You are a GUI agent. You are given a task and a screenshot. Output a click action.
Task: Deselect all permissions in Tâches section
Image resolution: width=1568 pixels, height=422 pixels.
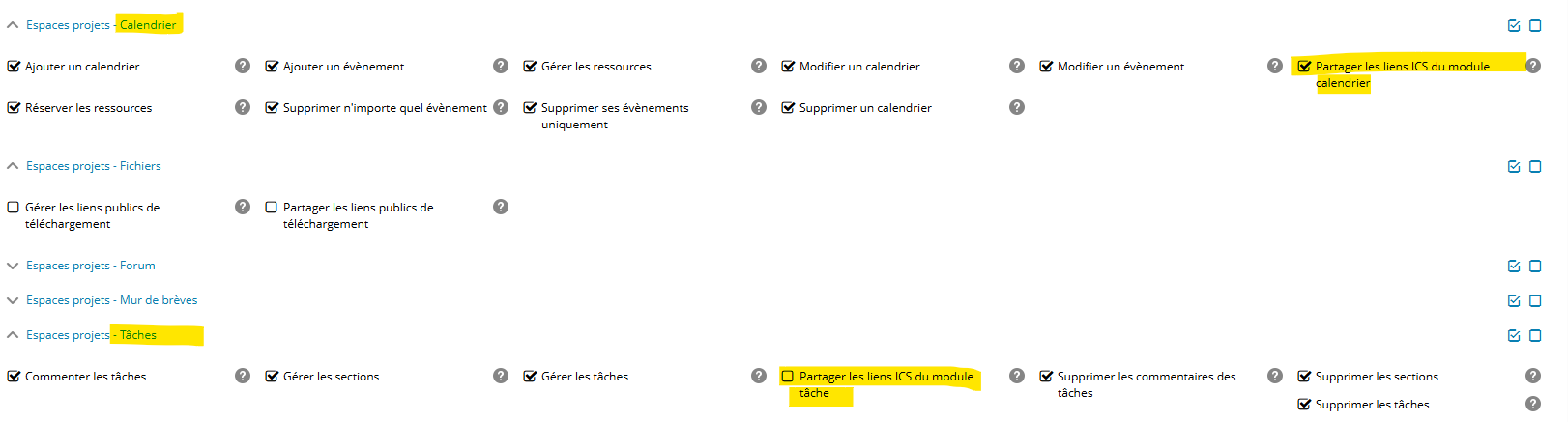pyautogui.click(x=1535, y=336)
